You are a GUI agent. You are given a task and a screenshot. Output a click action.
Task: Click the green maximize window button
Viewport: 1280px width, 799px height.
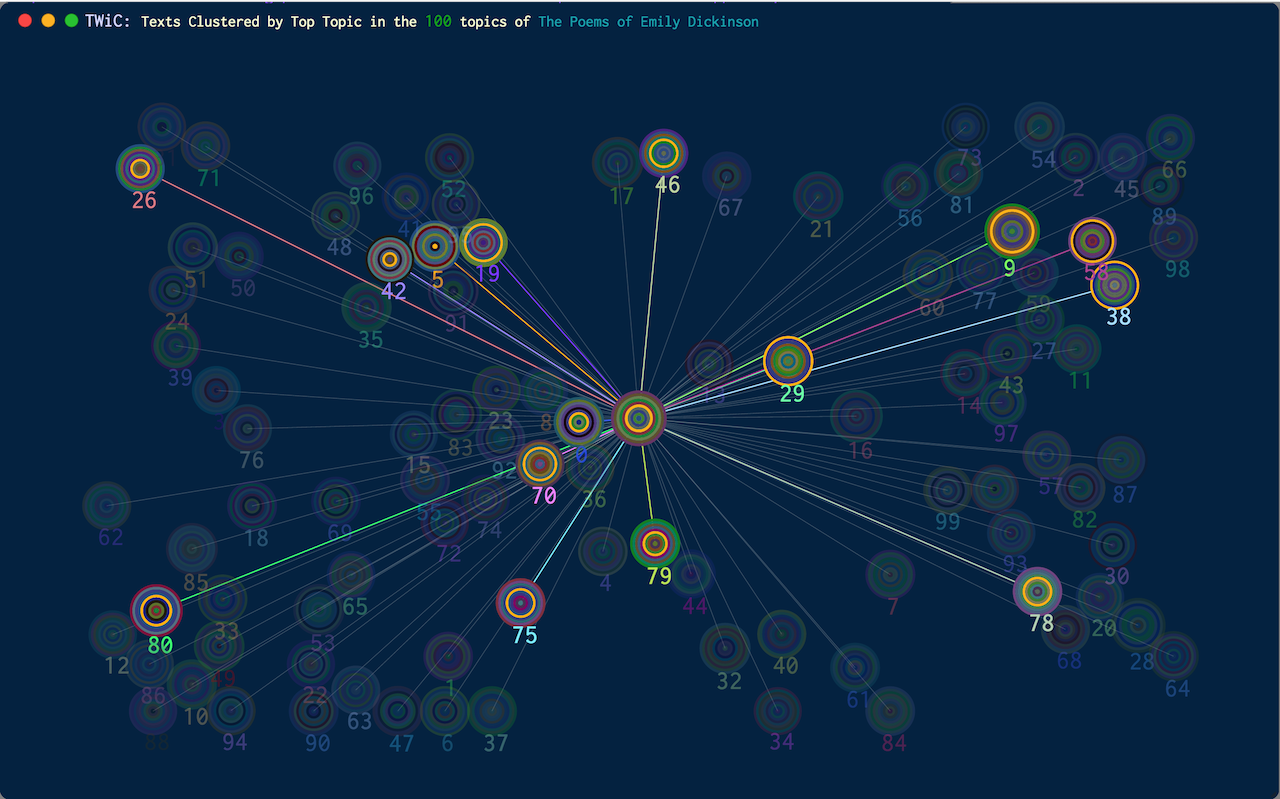(71, 21)
